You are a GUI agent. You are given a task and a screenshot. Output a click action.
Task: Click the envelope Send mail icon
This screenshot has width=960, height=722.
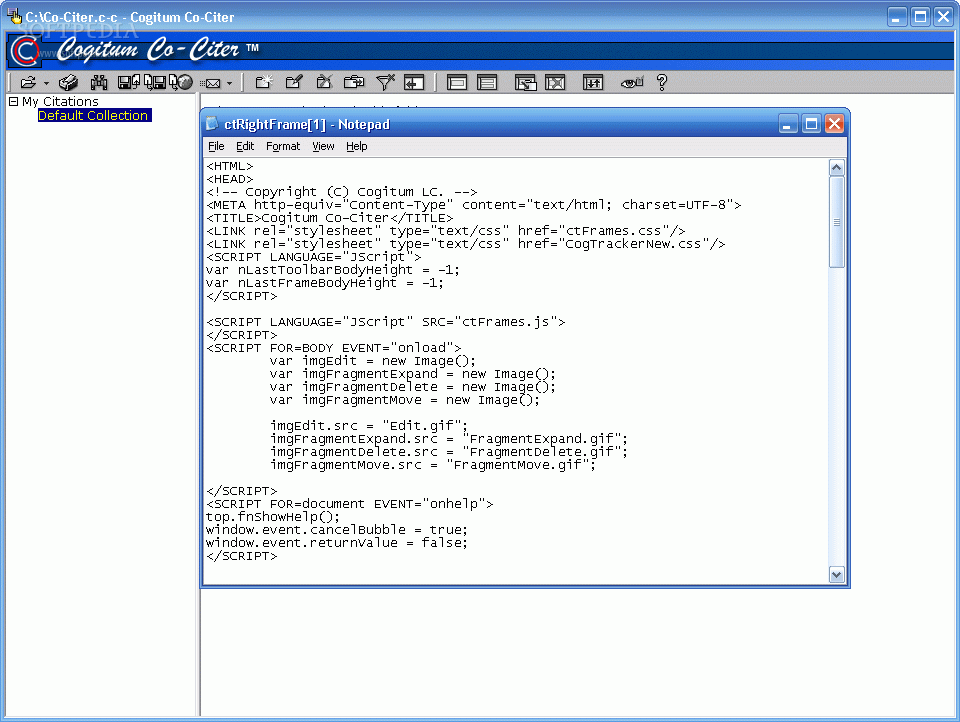(x=211, y=83)
